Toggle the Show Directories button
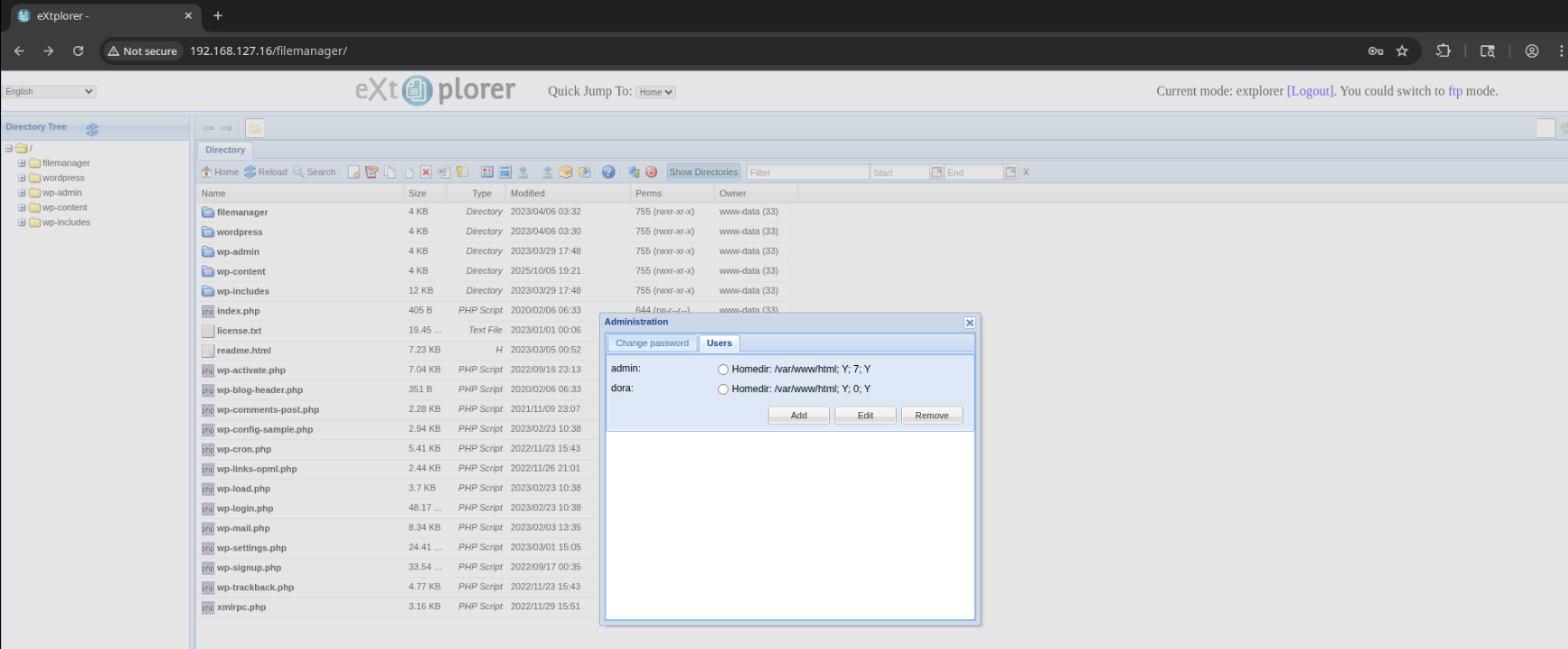This screenshot has height=649, width=1568. pos(703,172)
